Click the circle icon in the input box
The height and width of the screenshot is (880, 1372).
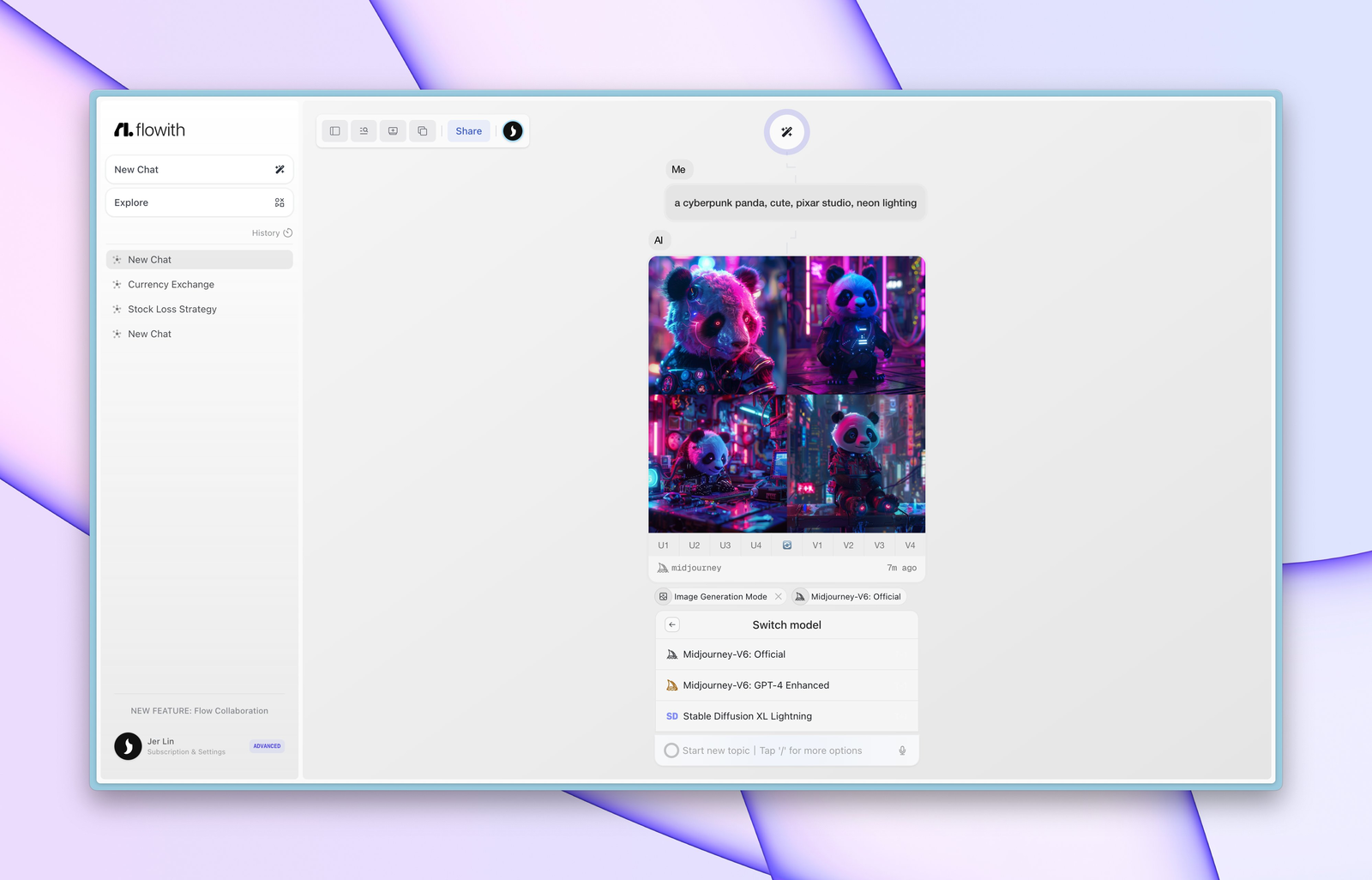point(671,750)
